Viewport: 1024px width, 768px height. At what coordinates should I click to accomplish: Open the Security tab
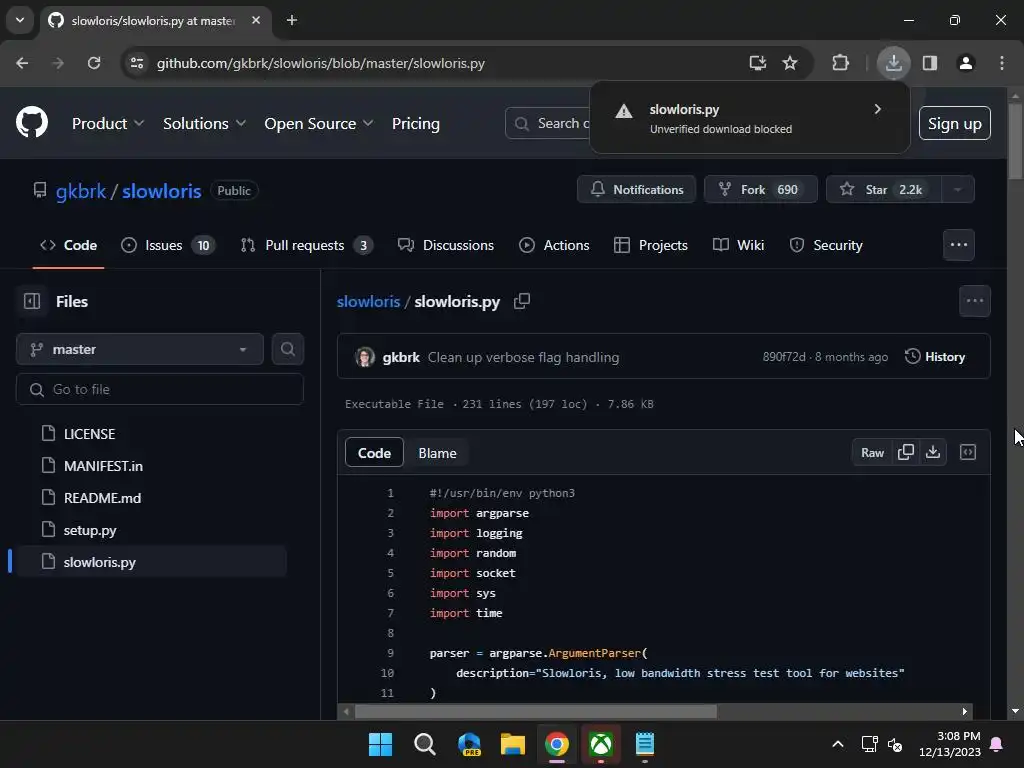(x=826, y=245)
